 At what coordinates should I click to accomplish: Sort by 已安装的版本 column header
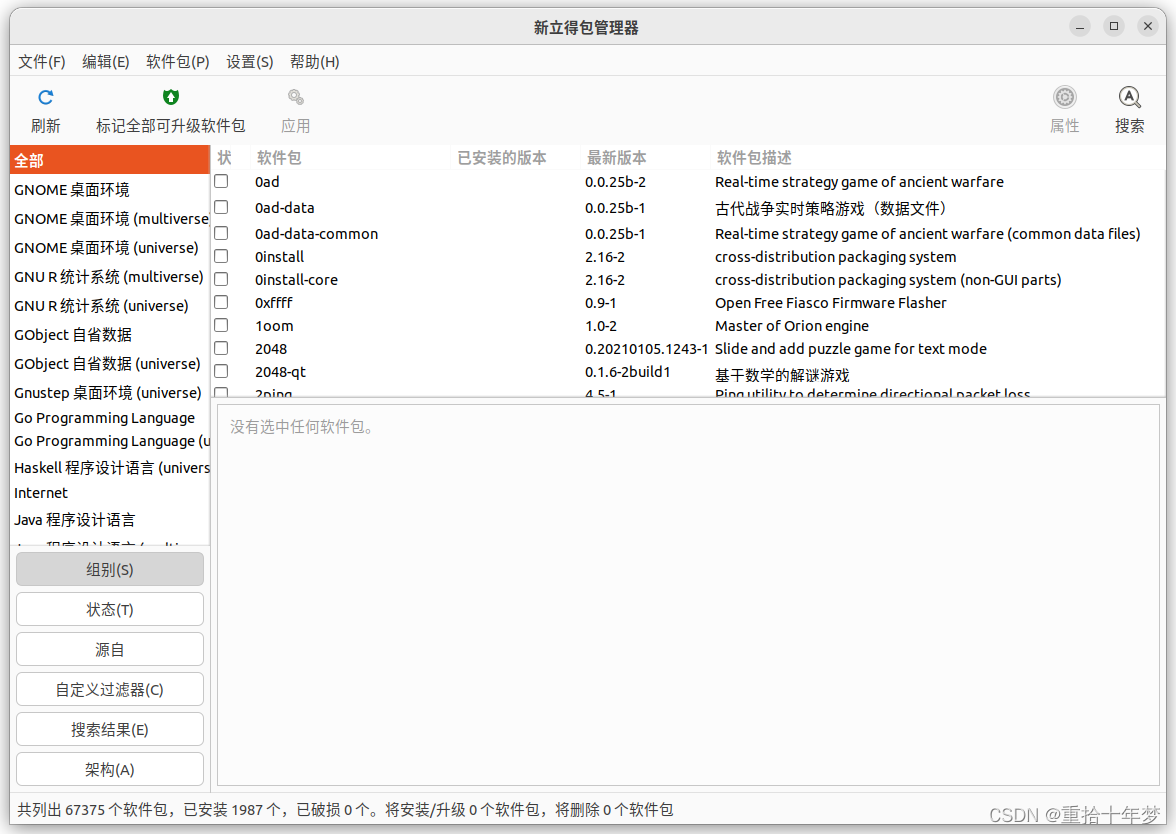coord(515,158)
